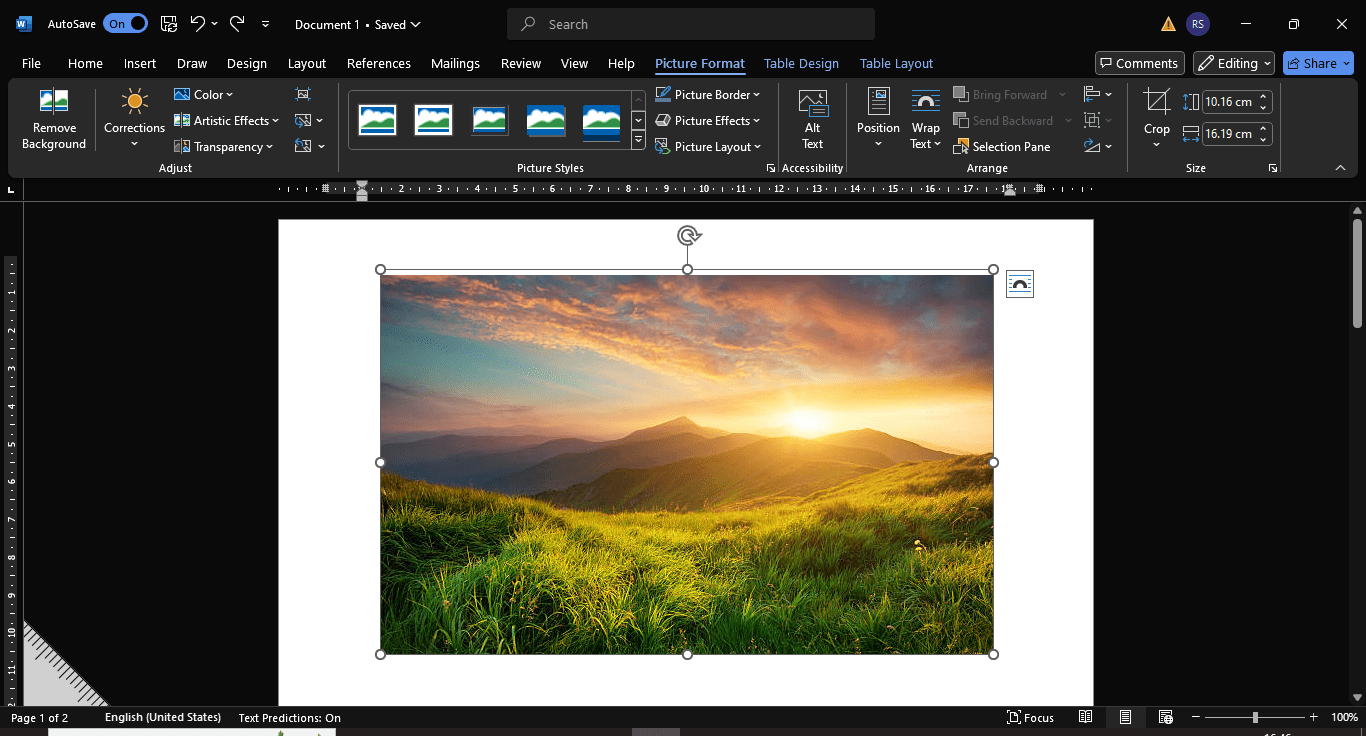1366x736 pixels.
Task: Switch to the Insert tab
Action: [140, 63]
